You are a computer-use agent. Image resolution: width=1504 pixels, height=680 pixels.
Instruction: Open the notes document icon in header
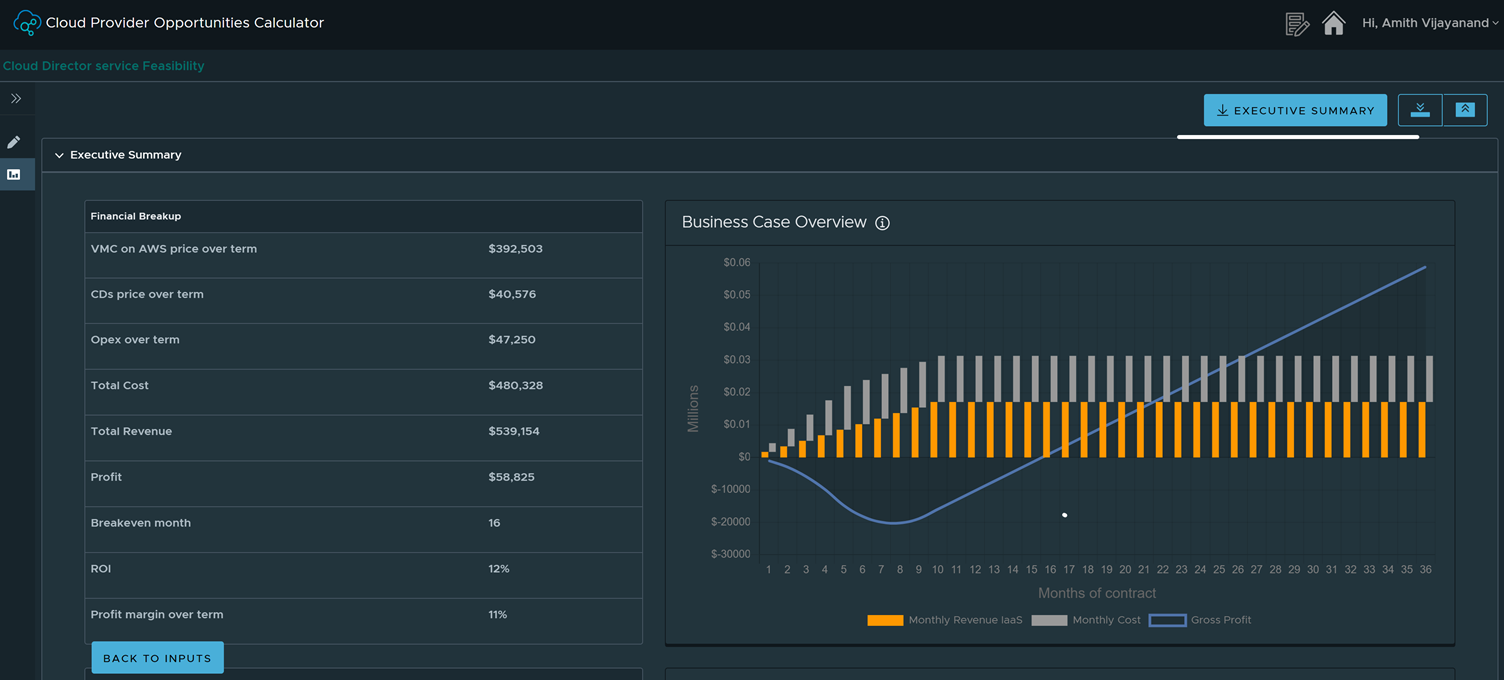(1297, 23)
